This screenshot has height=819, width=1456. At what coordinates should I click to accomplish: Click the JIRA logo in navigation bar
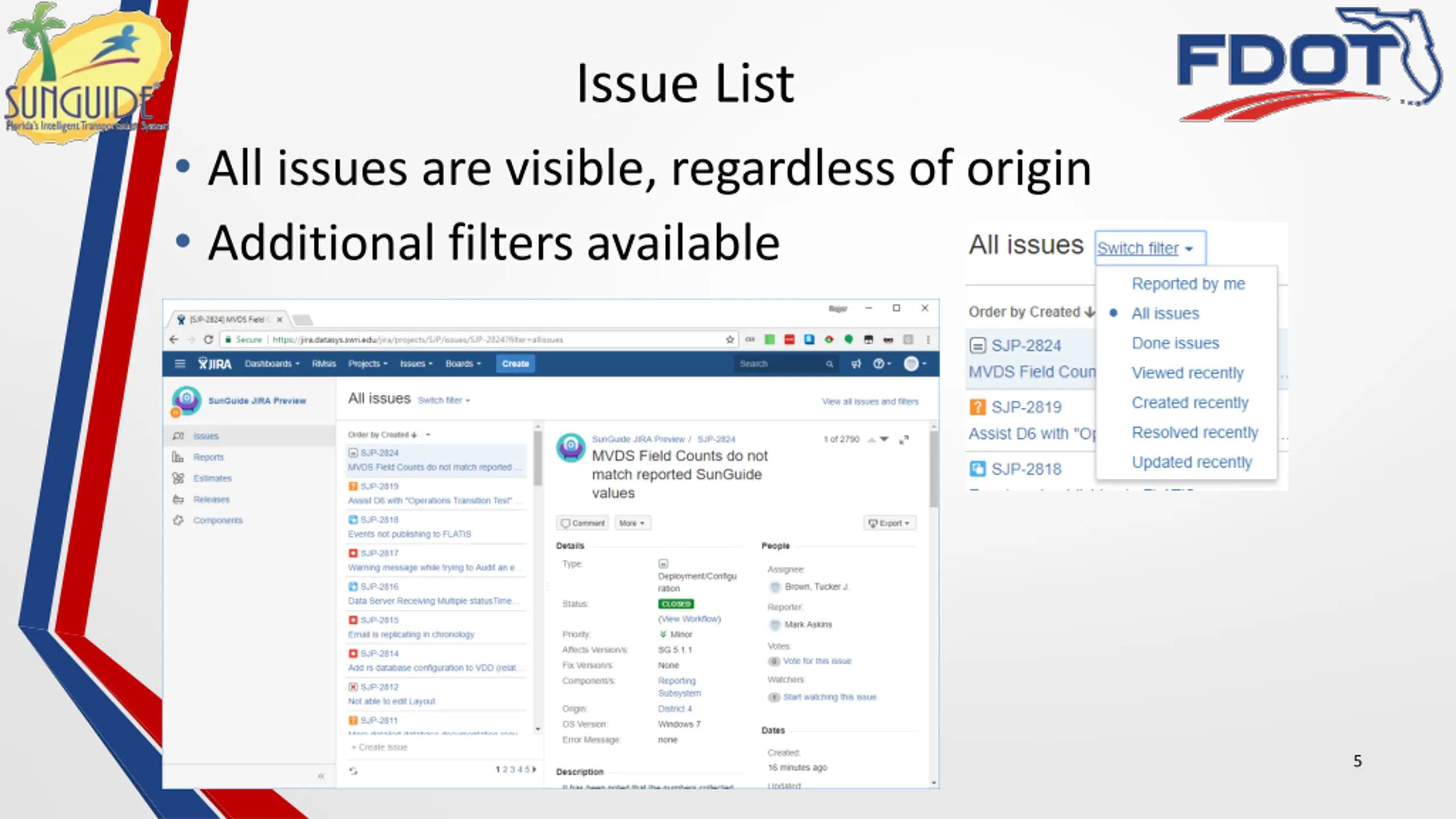tap(214, 363)
